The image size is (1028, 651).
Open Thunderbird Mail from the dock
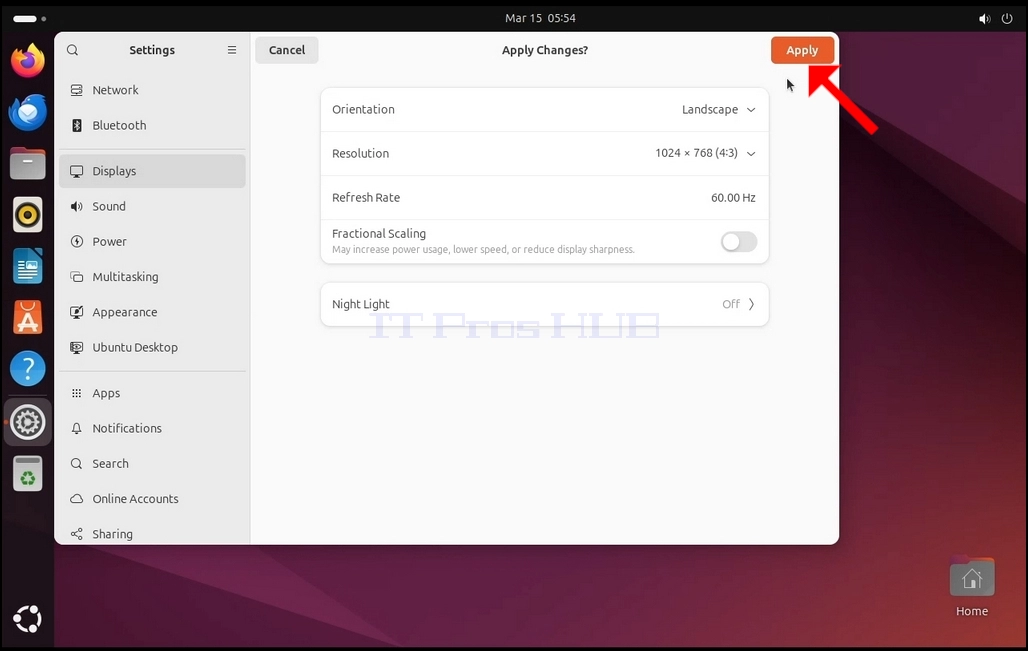28,112
